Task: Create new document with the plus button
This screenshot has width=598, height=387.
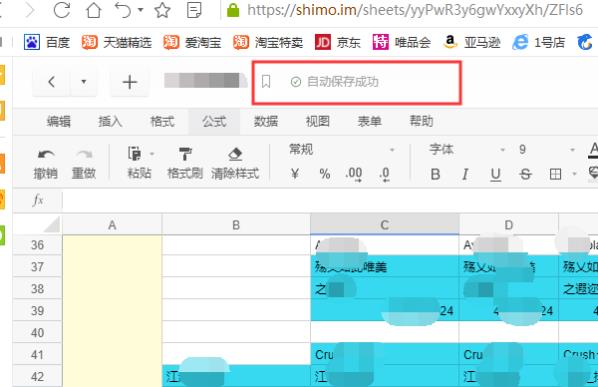Action: click(130, 82)
